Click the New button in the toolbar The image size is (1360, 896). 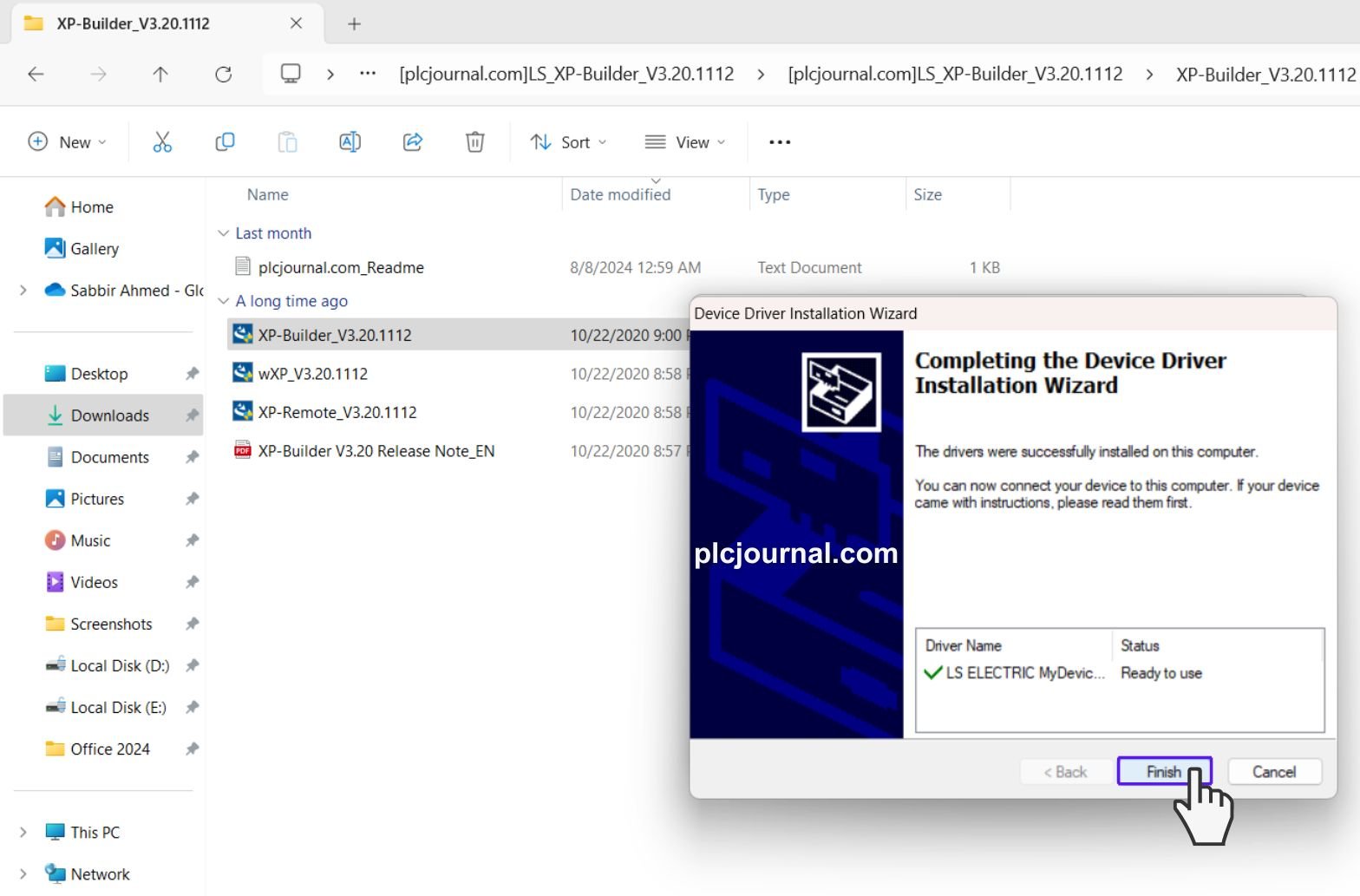click(x=68, y=142)
